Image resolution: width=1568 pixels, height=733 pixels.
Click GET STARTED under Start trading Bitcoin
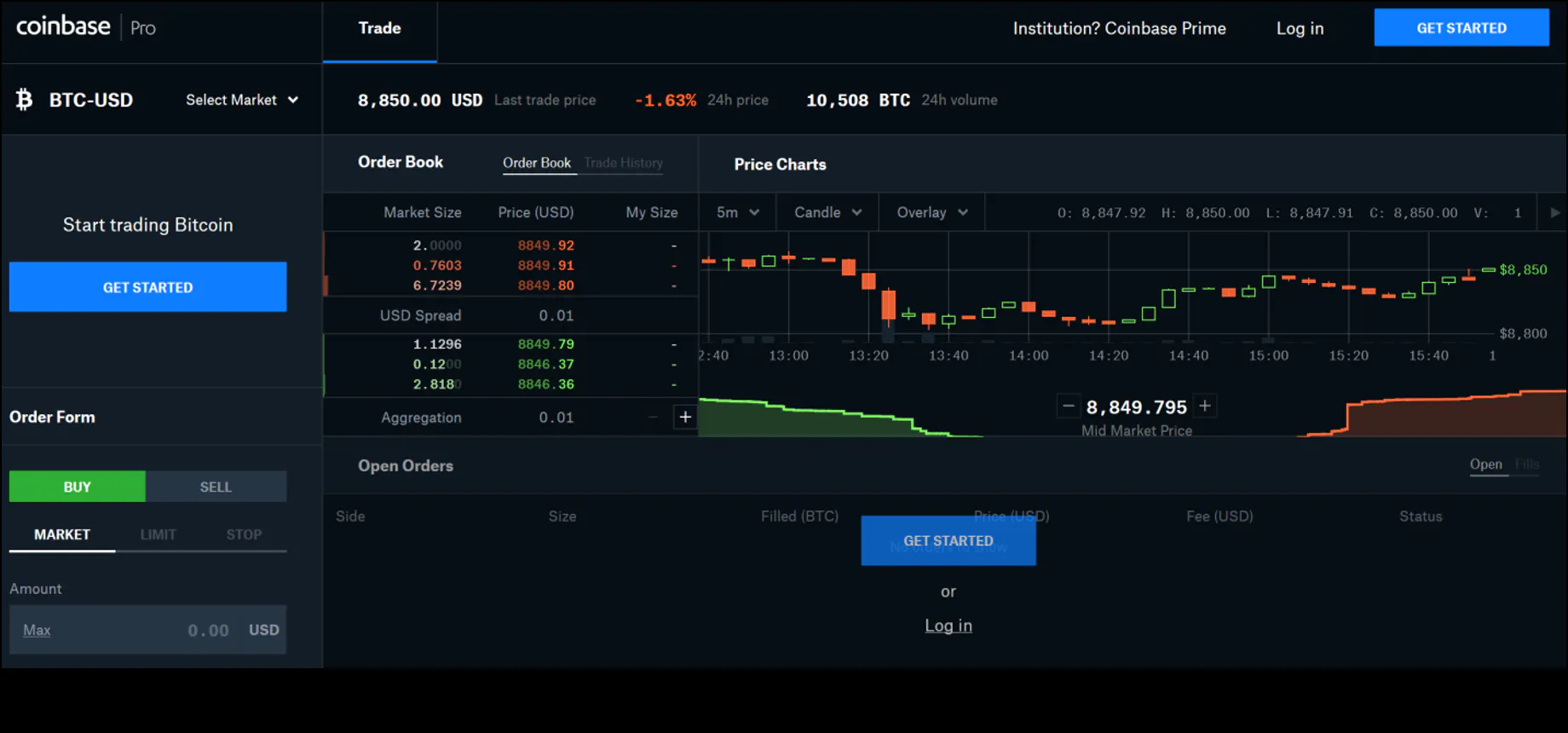pos(147,287)
